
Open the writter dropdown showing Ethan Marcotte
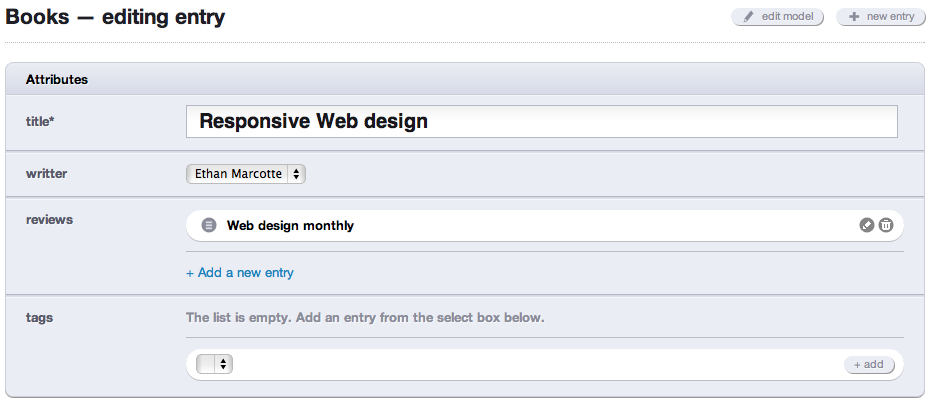[x=246, y=174]
